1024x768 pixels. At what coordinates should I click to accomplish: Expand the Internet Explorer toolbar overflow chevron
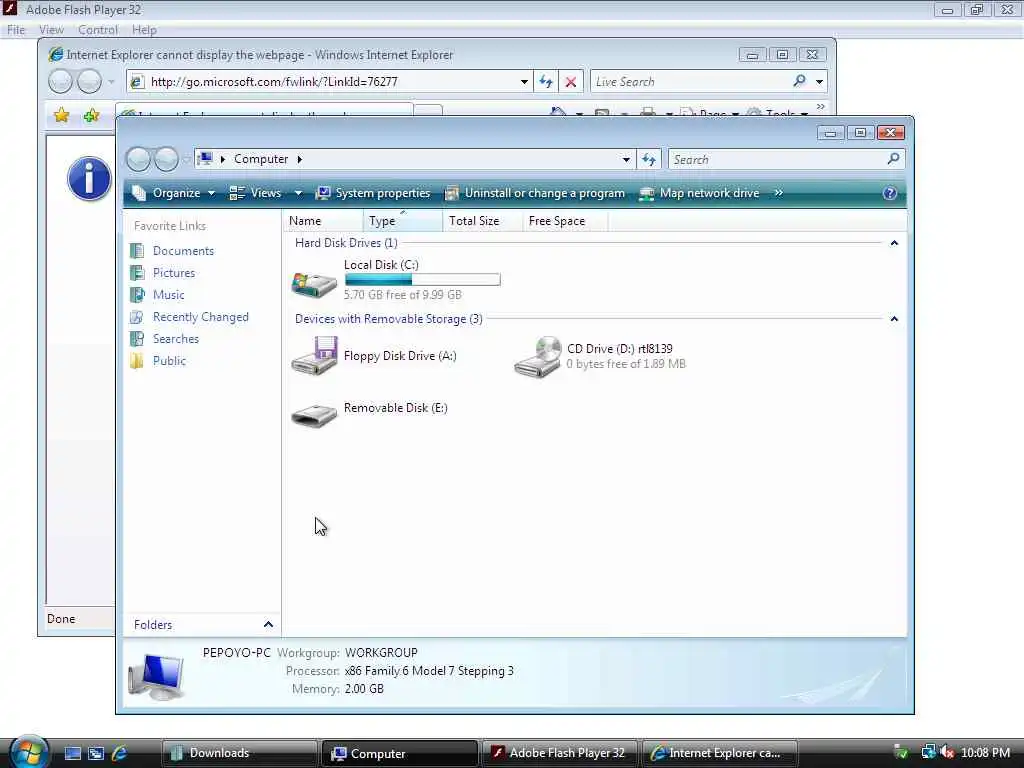tap(821, 106)
